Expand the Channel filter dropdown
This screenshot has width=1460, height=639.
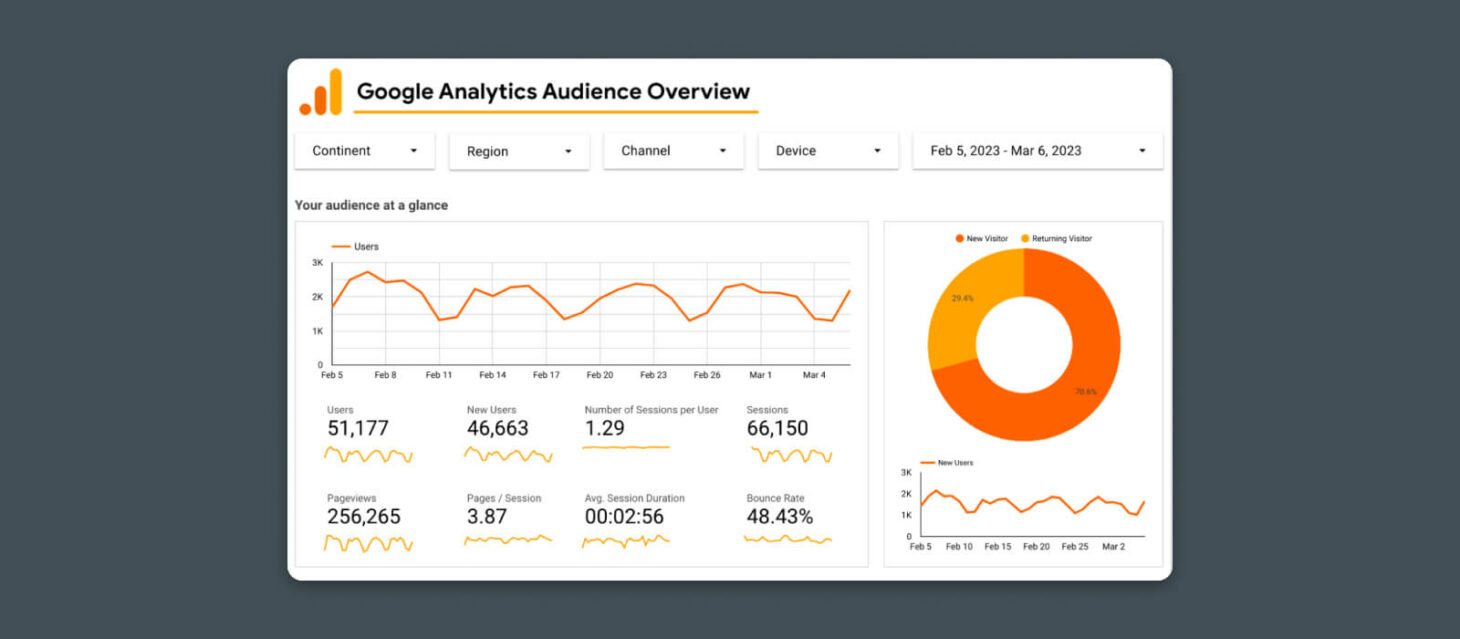tap(673, 150)
